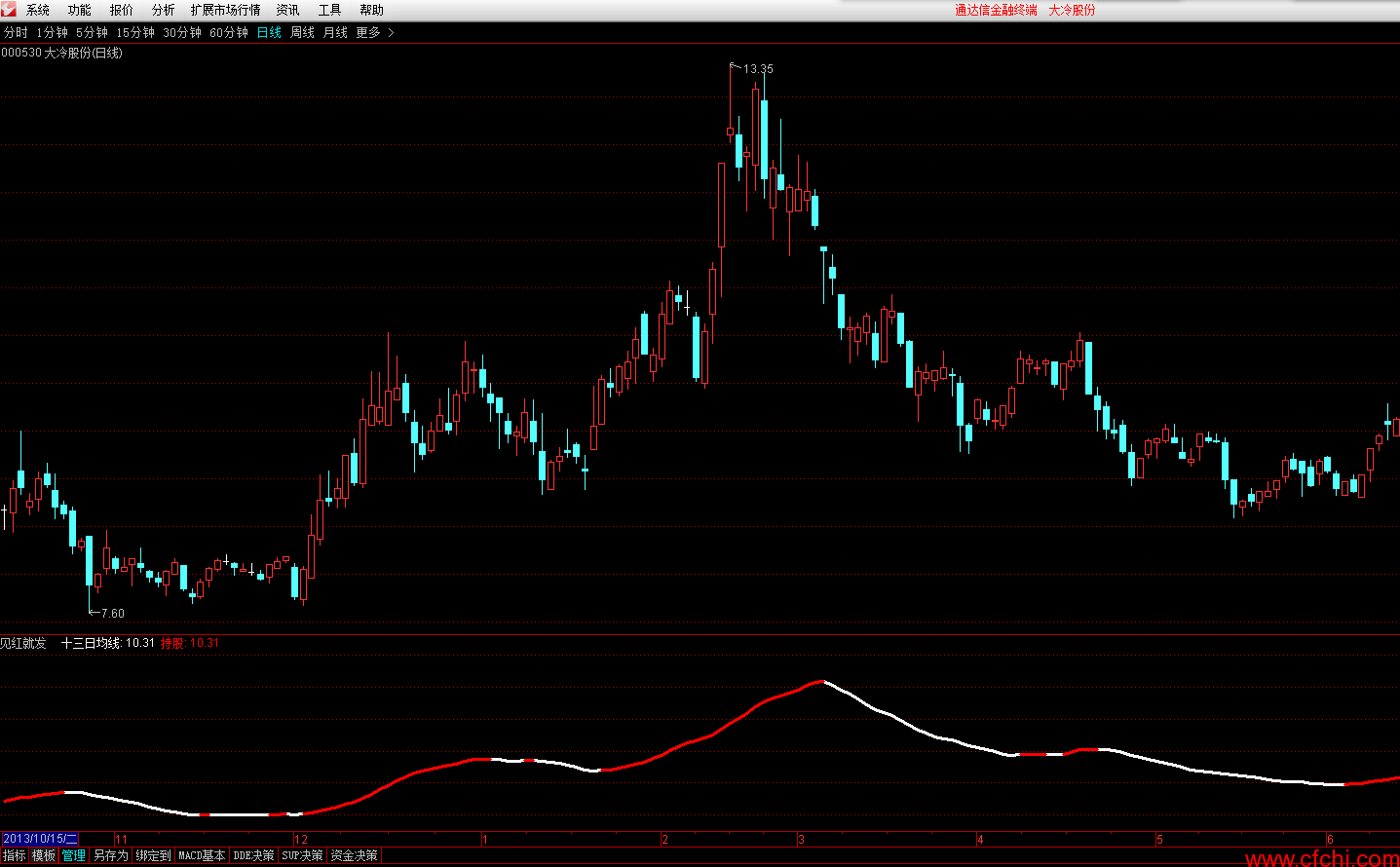Select the 周线 weekly period tab
This screenshot has width=1400, height=867.
click(303, 33)
